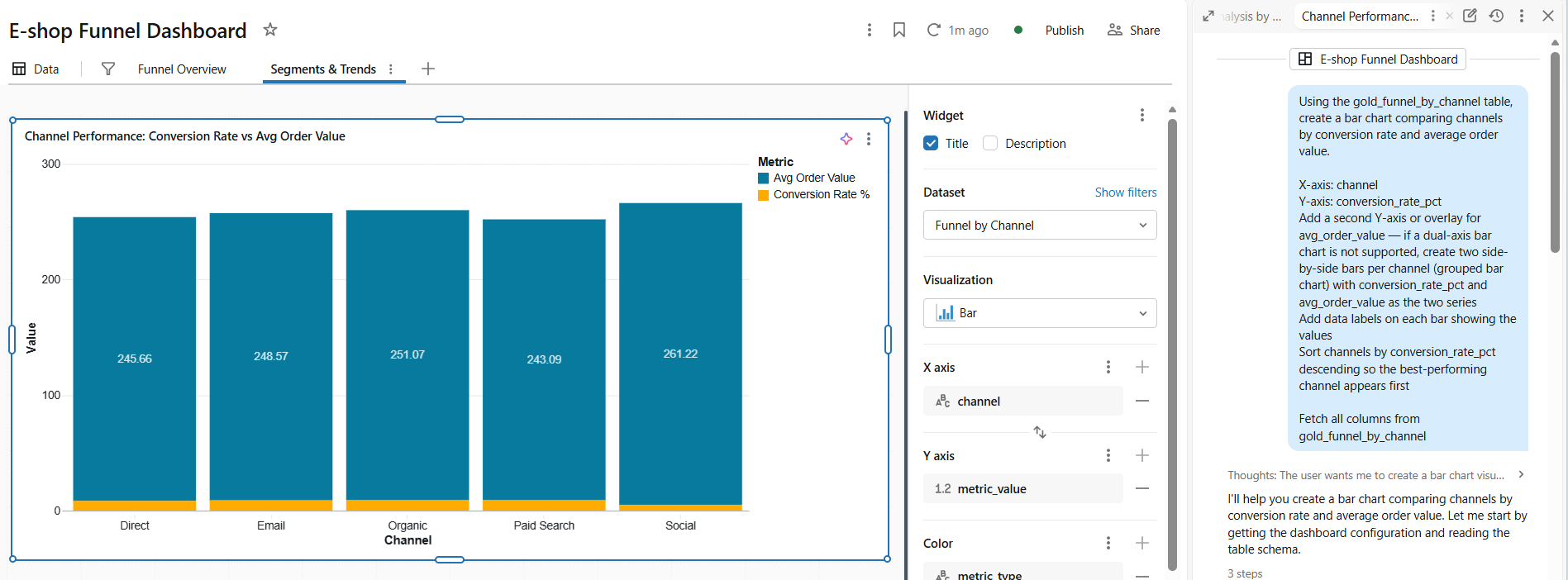Open assistant panel kebab menu
The image size is (1568, 580).
[x=1522, y=16]
